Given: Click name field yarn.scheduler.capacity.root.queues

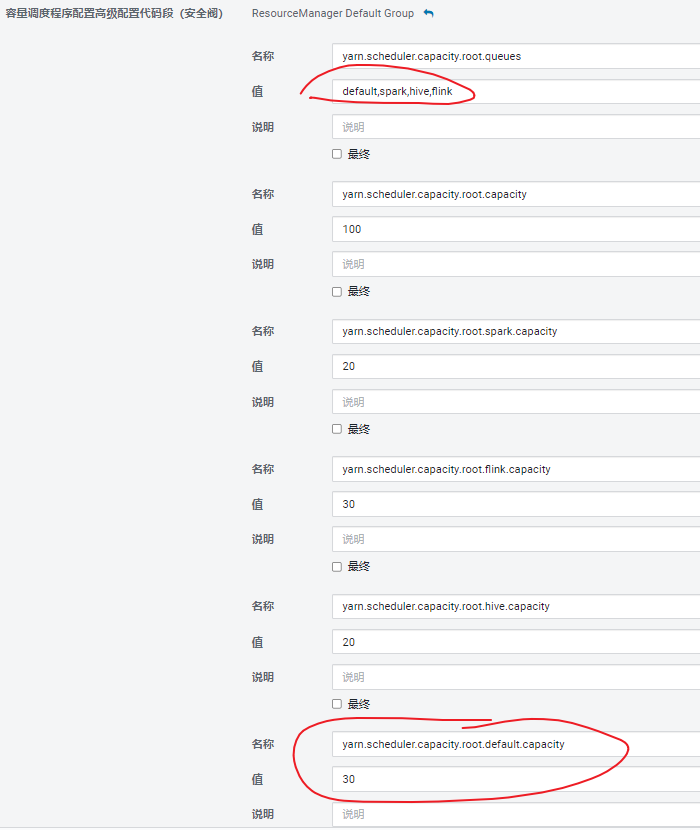Looking at the screenshot, I should (516, 56).
